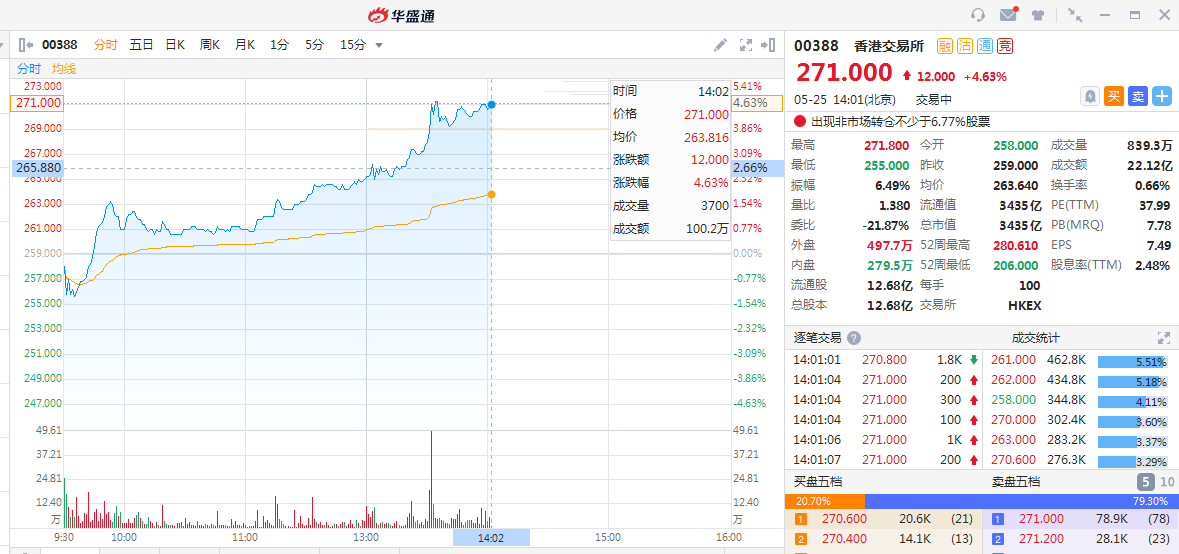Click the 5.51% volume bar for 261.000
This screenshot has height=554, width=1179.
[1133, 362]
